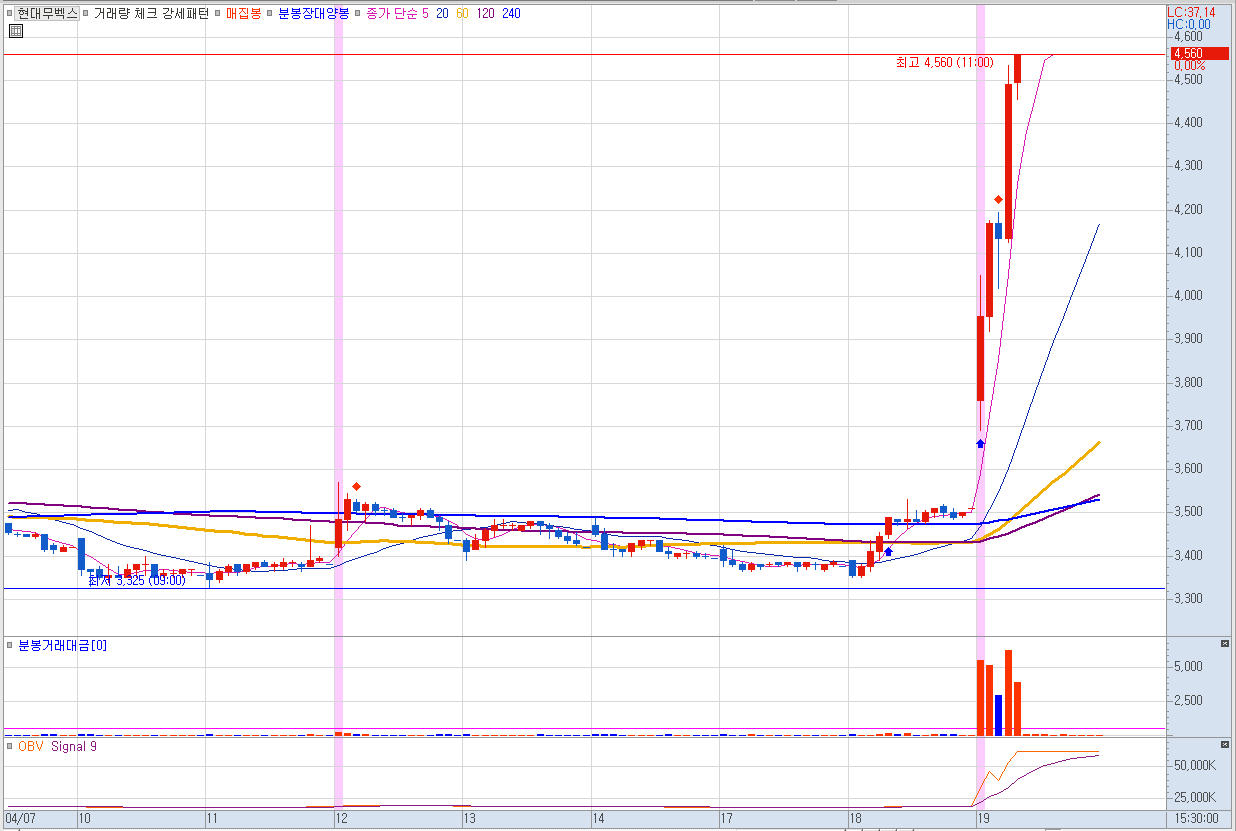Screen dimensions: 1236x831
Task: Select the Signal 9 label
Action: tap(74, 746)
